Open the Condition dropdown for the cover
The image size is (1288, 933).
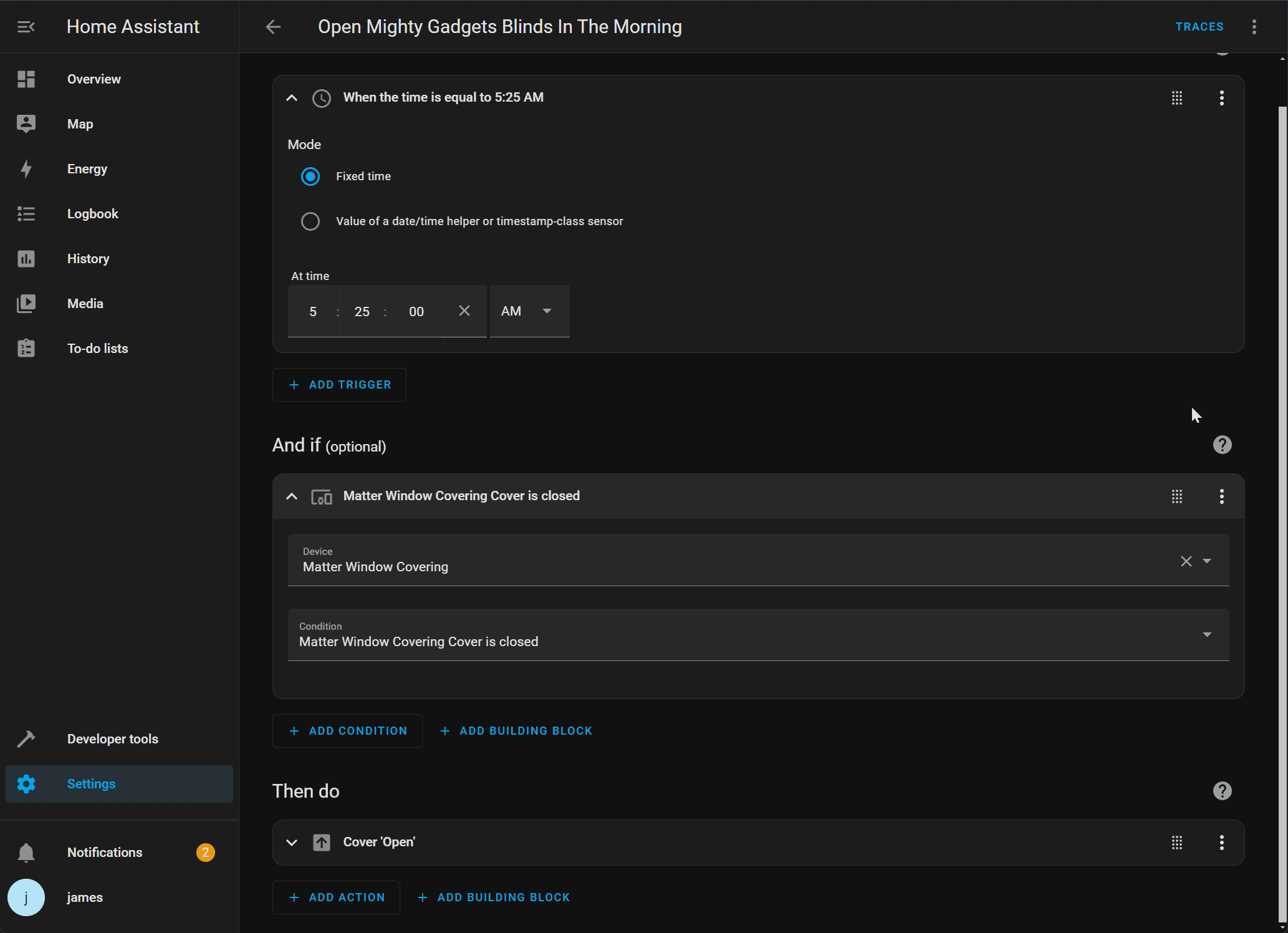757,635
